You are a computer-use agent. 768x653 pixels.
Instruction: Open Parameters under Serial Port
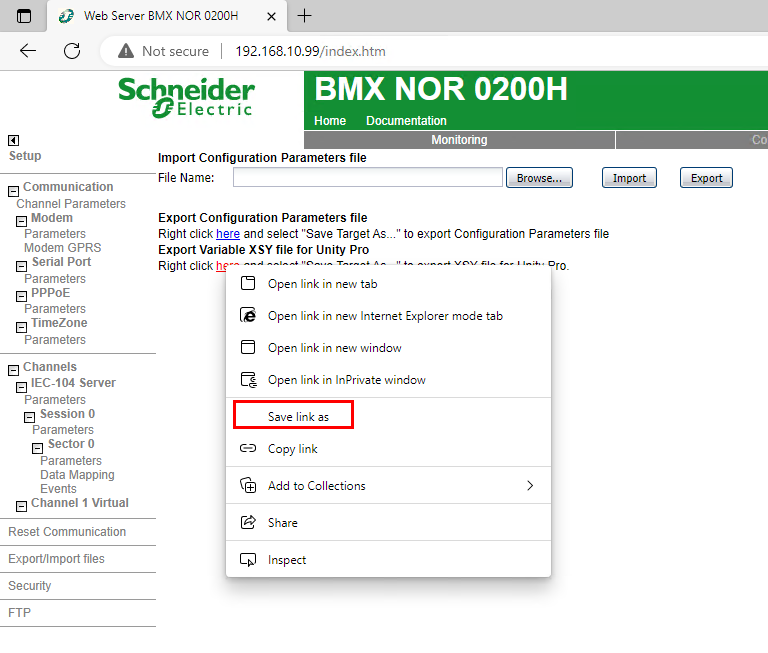click(55, 279)
